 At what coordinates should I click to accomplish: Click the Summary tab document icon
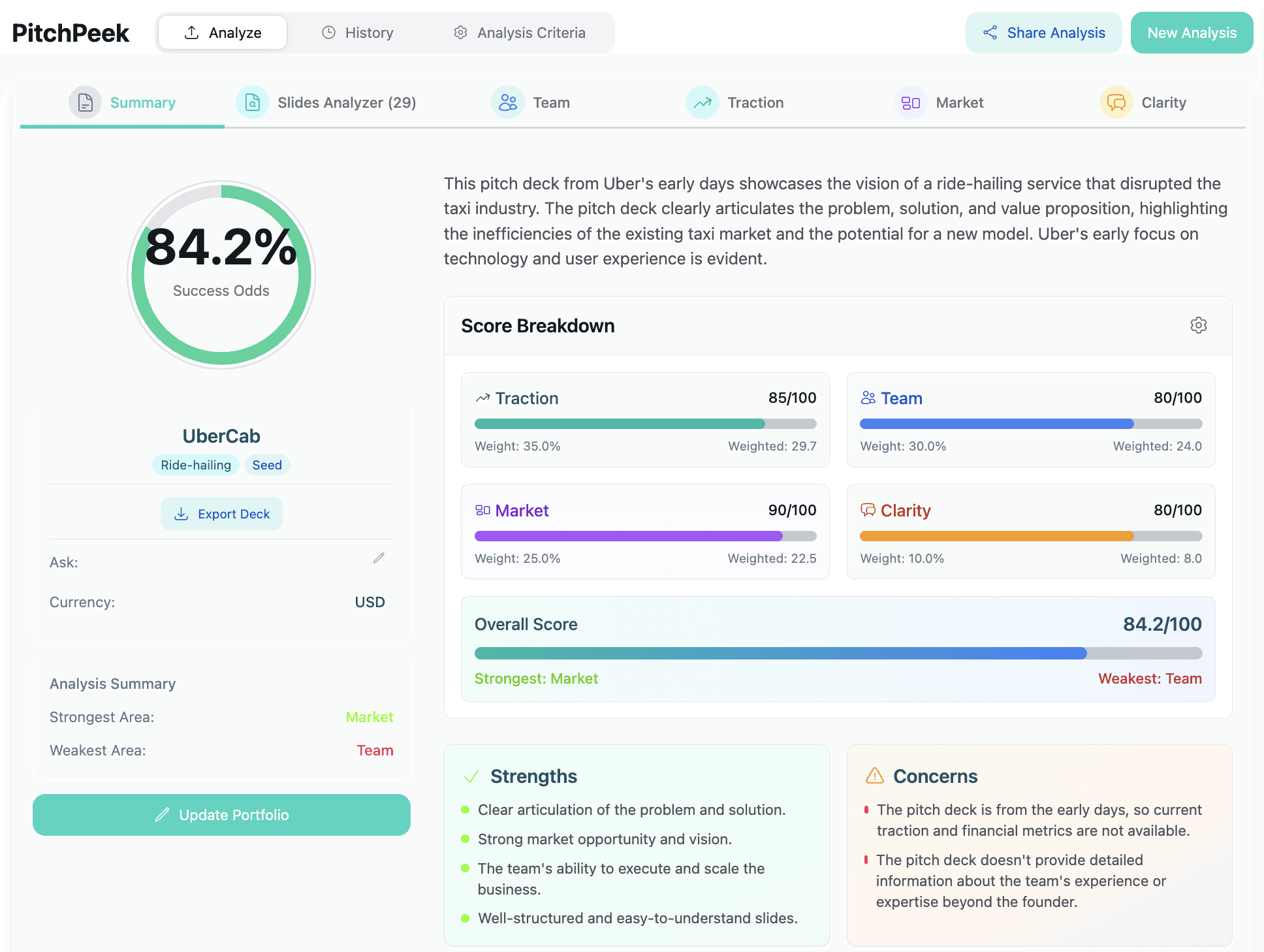(x=86, y=103)
